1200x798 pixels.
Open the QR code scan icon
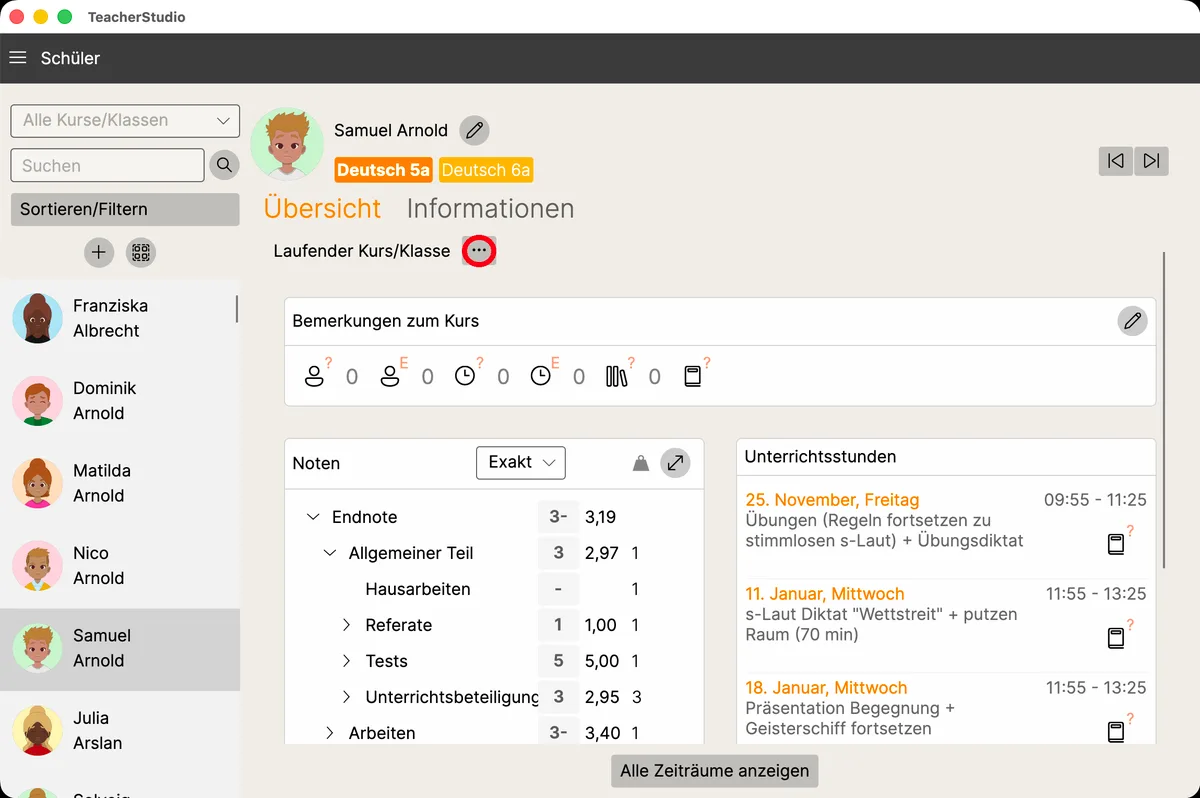[x=141, y=252]
